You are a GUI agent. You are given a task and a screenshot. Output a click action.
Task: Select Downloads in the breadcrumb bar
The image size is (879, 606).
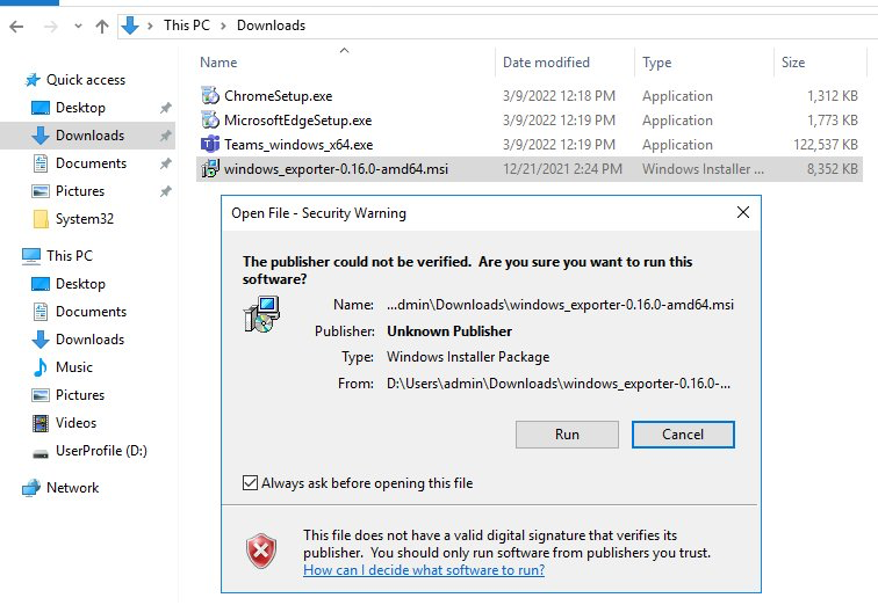click(x=270, y=25)
